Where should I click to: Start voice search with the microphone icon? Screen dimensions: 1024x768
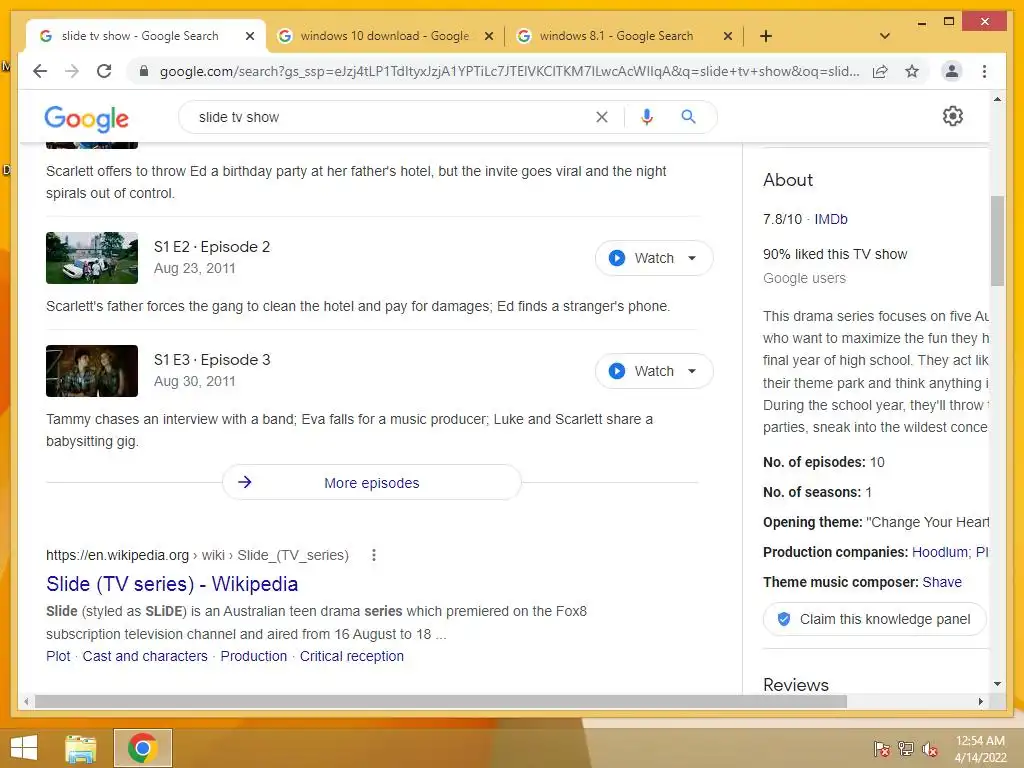(x=647, y=117)
